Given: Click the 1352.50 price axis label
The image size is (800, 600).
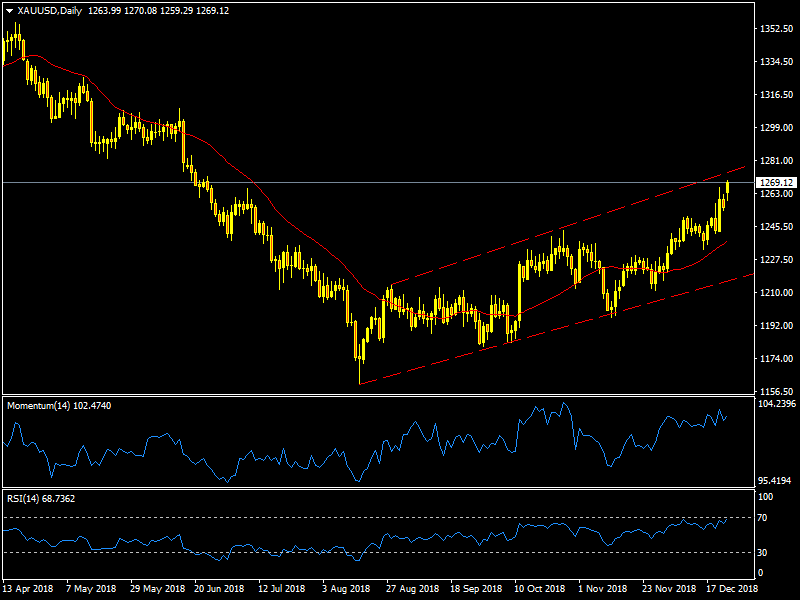Looking at the screenshot, I should point(775,30).
